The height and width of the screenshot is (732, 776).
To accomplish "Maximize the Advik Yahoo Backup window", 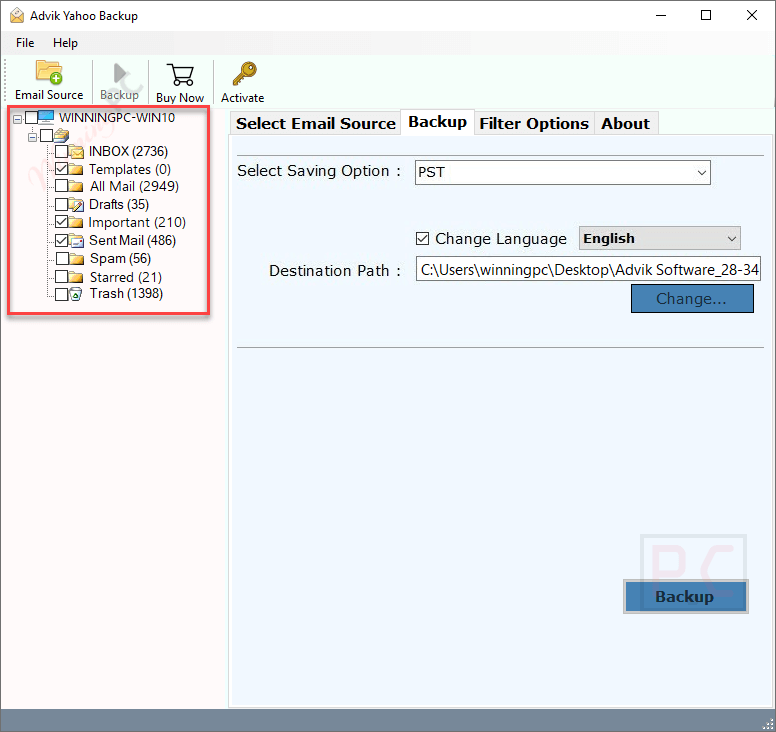I will pyautogui.click(x=706, y=16).
